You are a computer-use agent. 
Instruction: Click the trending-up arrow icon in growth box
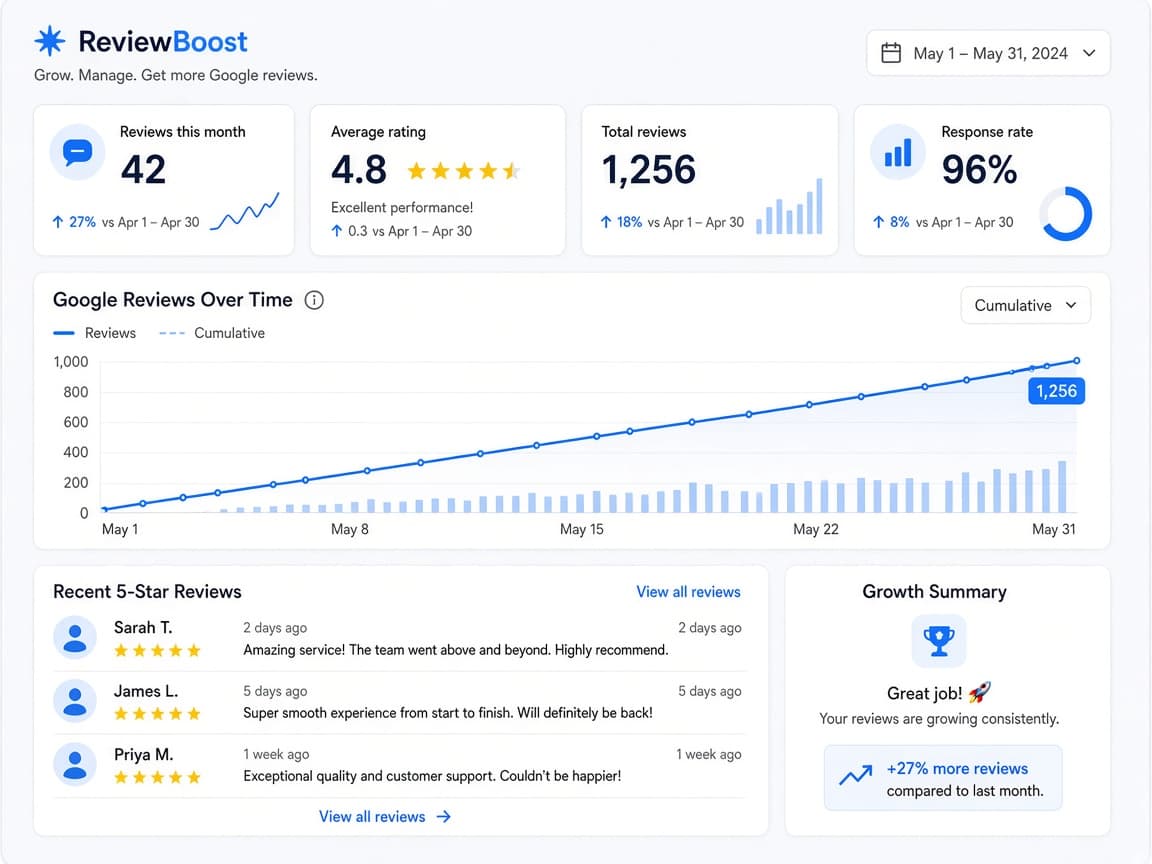coord(856,774)
